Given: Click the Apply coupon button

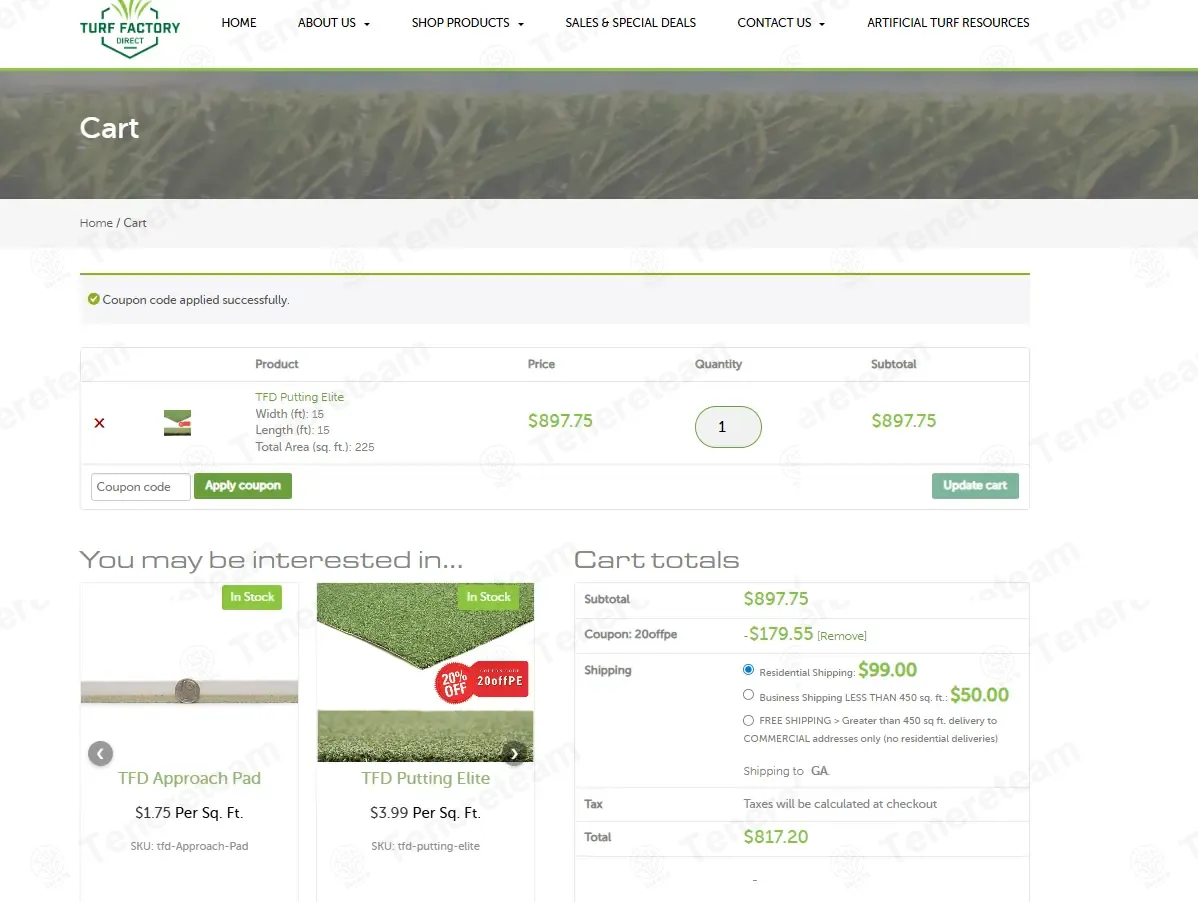Looking at the screenshot, I should point(243,486).
